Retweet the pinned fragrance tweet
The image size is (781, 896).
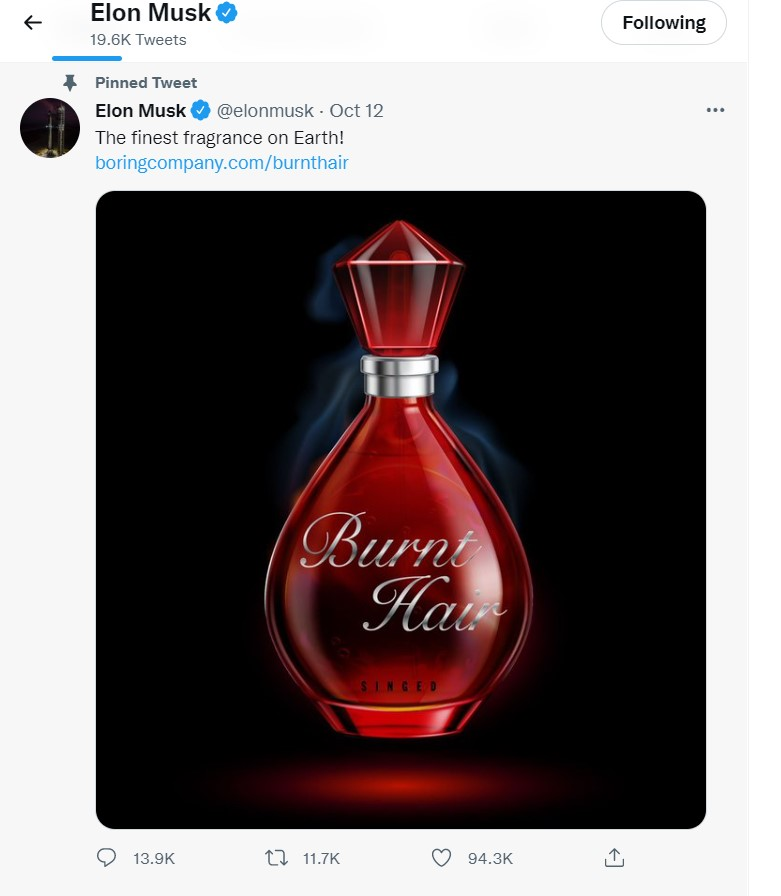tap(274, 858)
